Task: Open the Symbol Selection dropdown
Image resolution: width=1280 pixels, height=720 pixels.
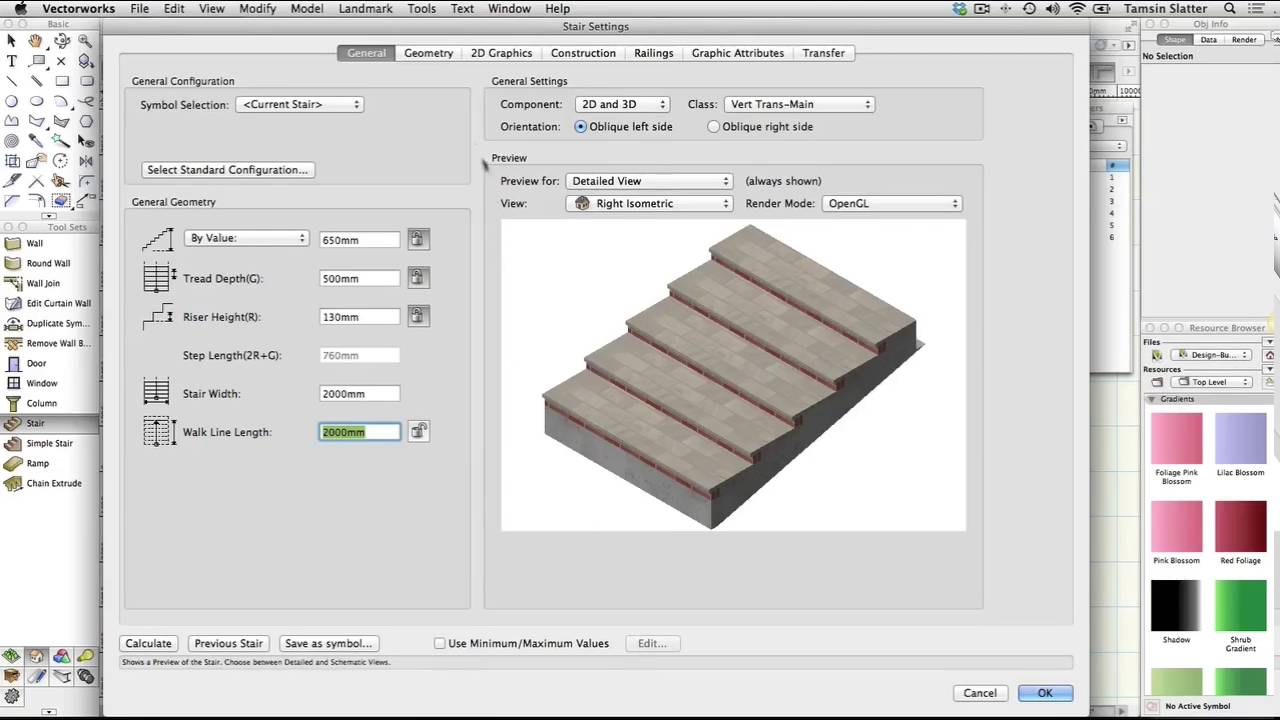Action: point(299,104)
